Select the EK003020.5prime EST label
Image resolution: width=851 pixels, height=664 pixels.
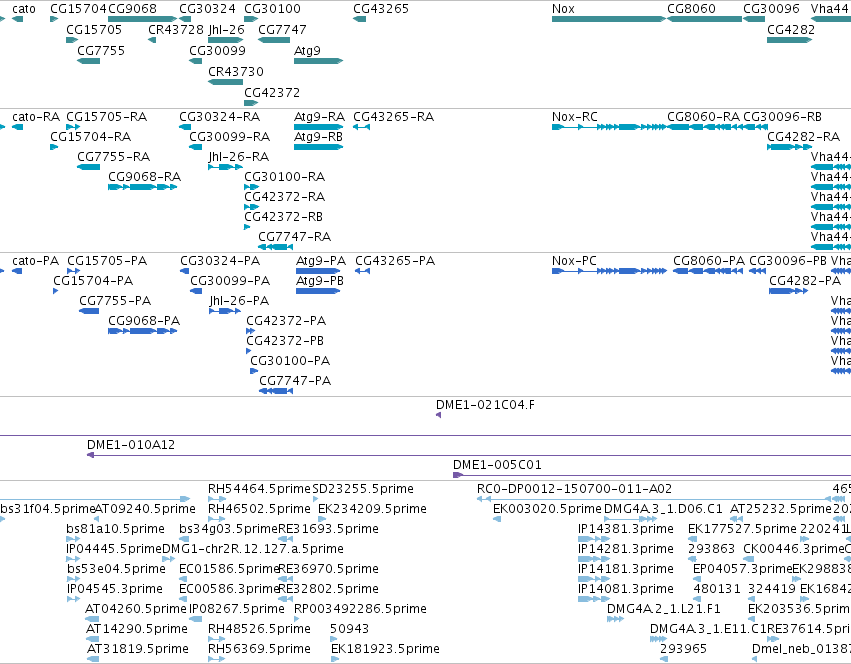tap(547, 509)
